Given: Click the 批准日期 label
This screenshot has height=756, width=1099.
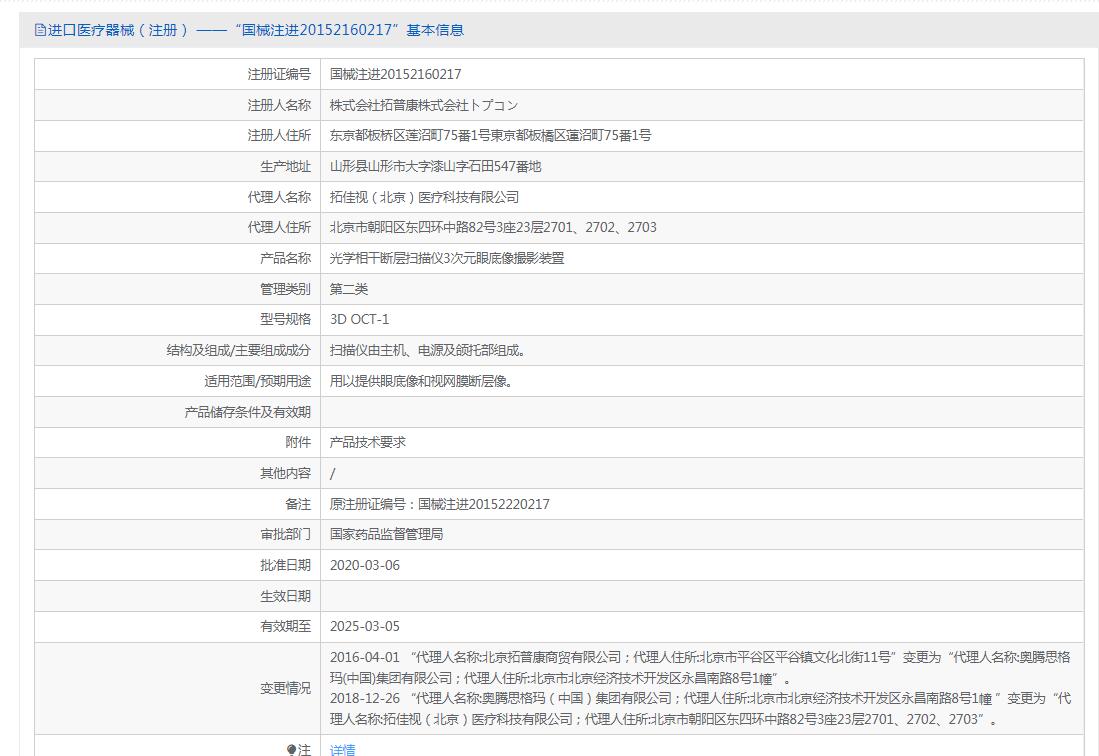Looking at the screenshot, I should coord(285,565).
